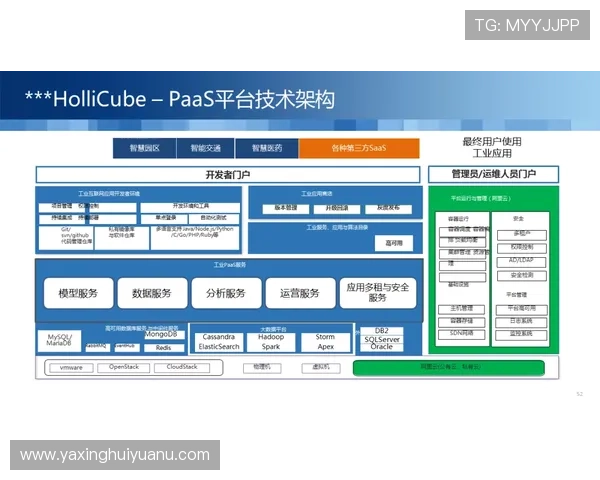Click the orange 各种第三方SaaS block
The height and width of the screenshot is (480, 600).
click(x=358, y=148)
